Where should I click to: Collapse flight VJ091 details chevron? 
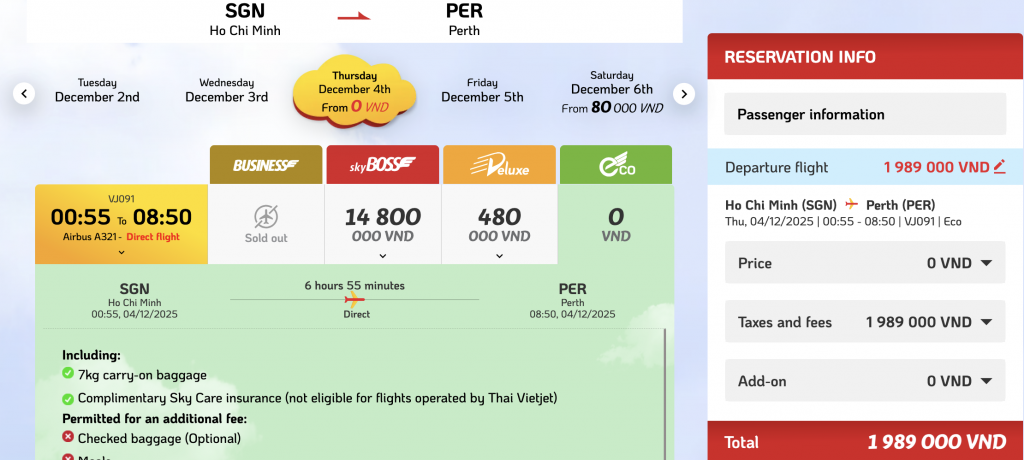(121, 253)
